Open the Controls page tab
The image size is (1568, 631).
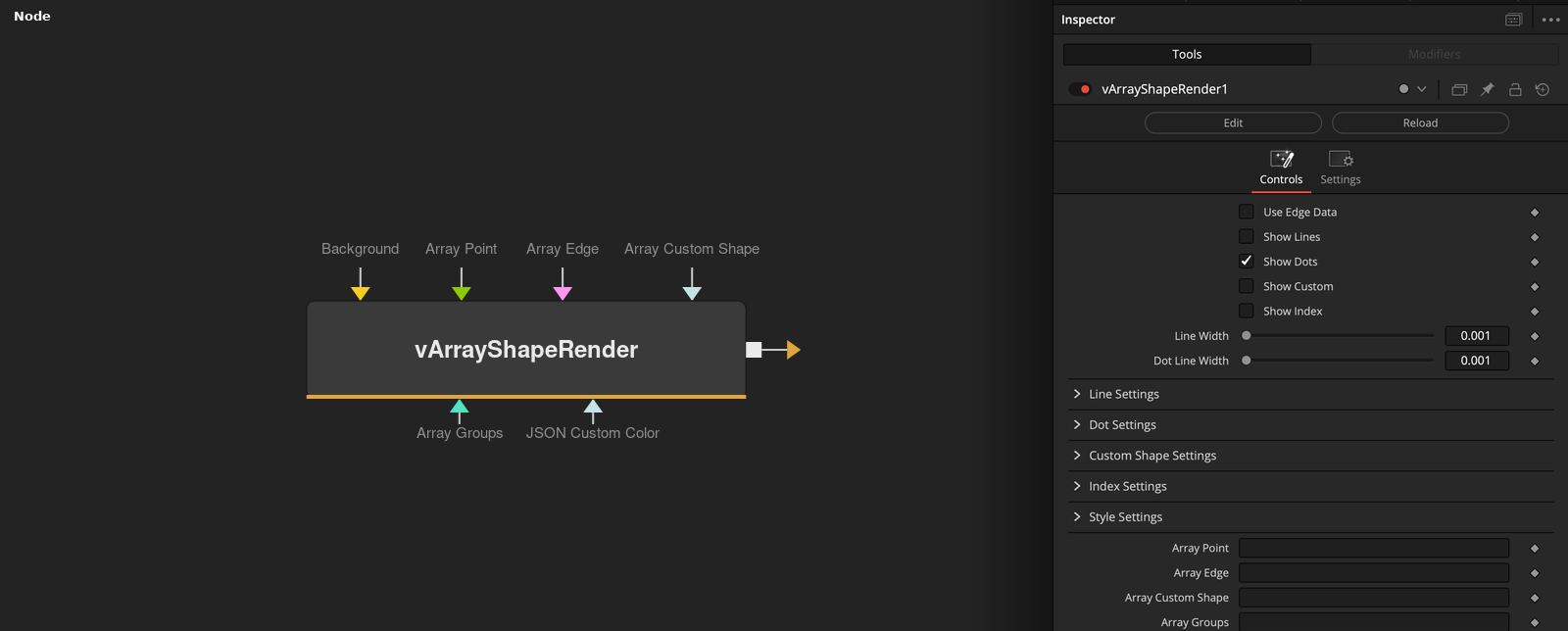tap(1281, 169)
